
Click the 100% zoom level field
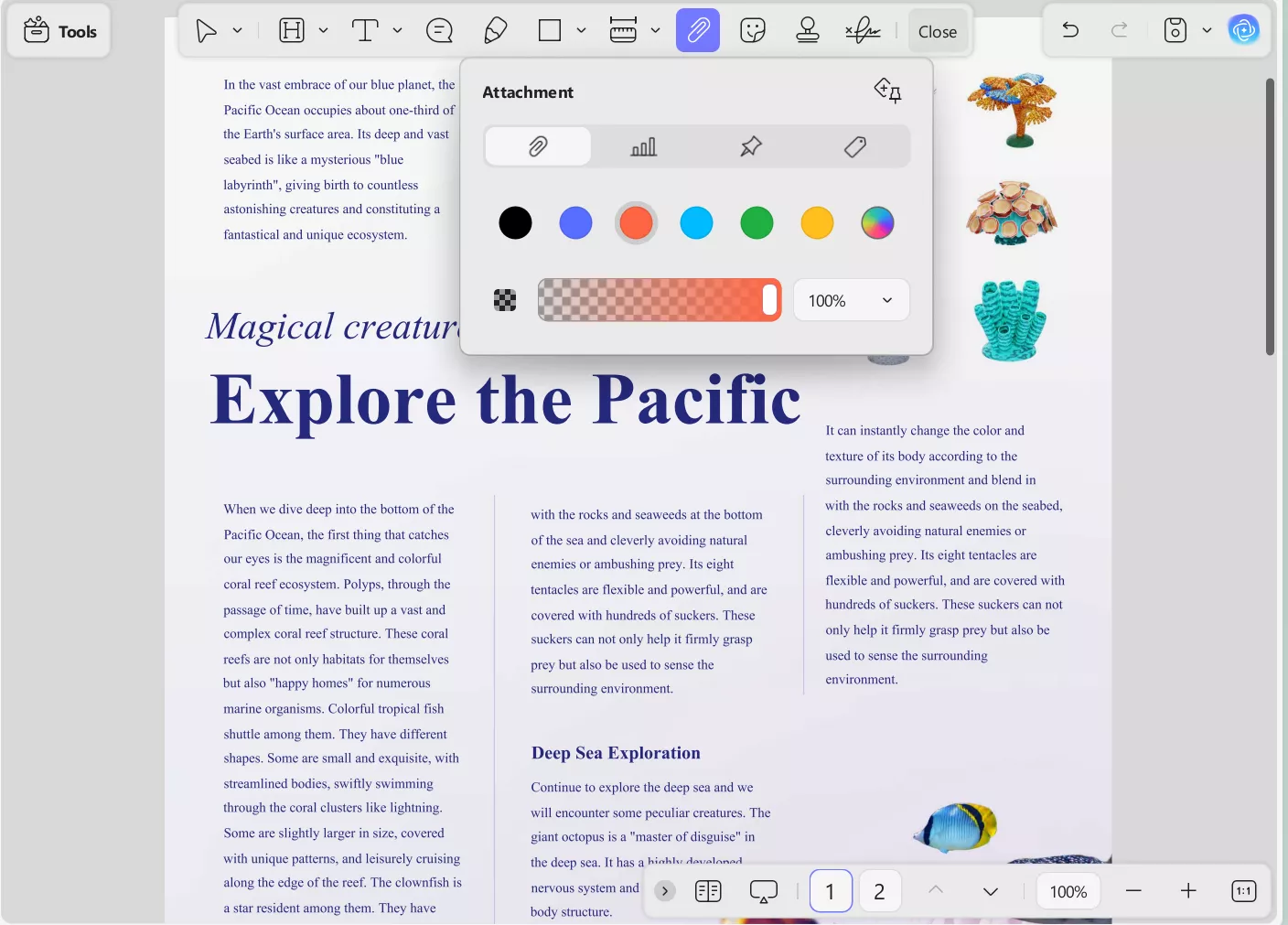coord(1068,891)
